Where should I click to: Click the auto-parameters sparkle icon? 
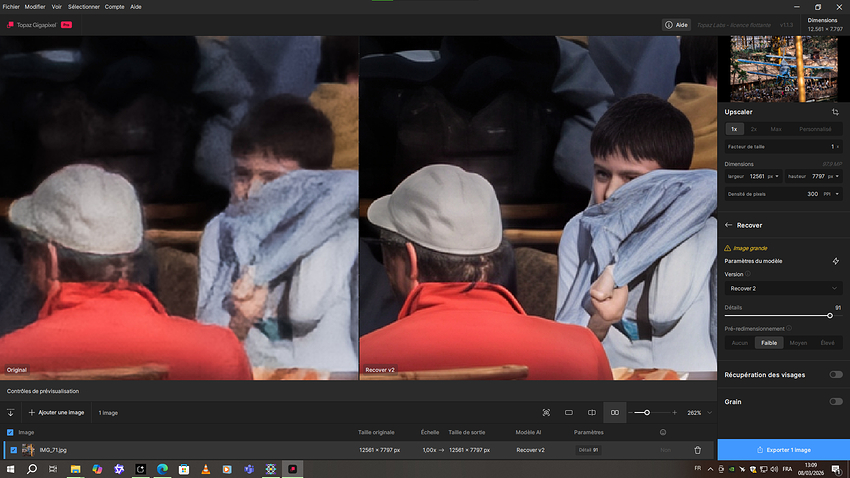coord(835,261)
